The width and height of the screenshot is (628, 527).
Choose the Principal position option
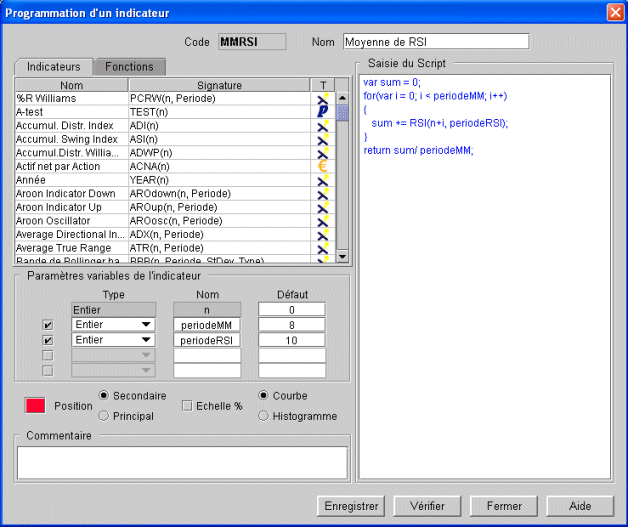[x=103, y=416]
